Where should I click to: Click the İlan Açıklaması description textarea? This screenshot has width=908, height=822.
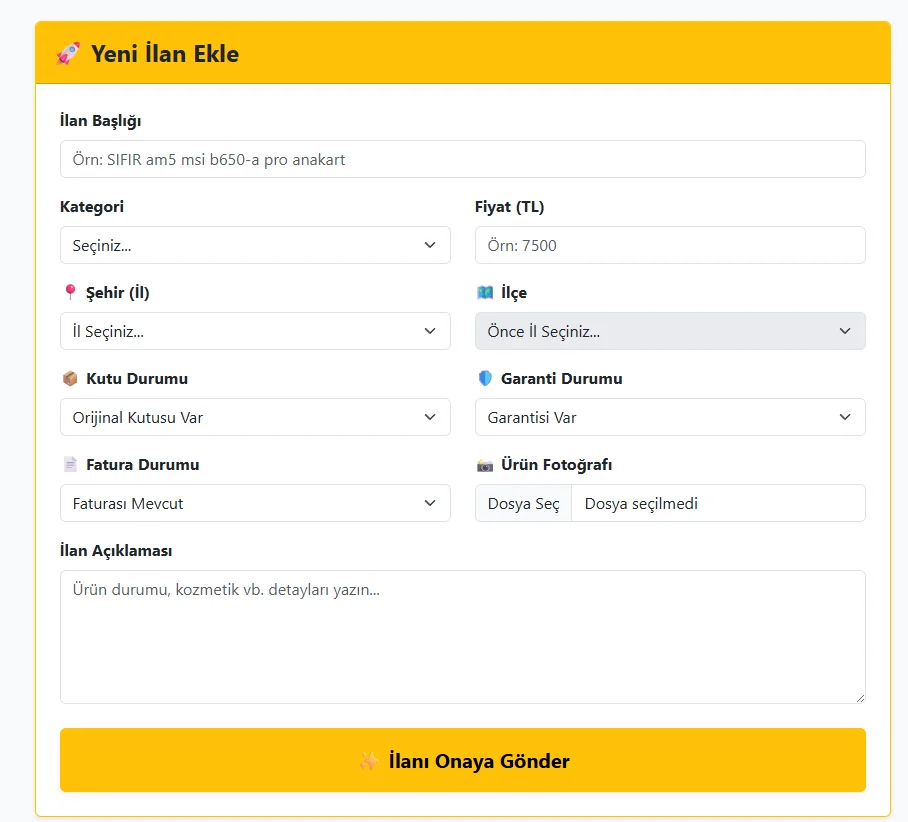tap(462, 636)
